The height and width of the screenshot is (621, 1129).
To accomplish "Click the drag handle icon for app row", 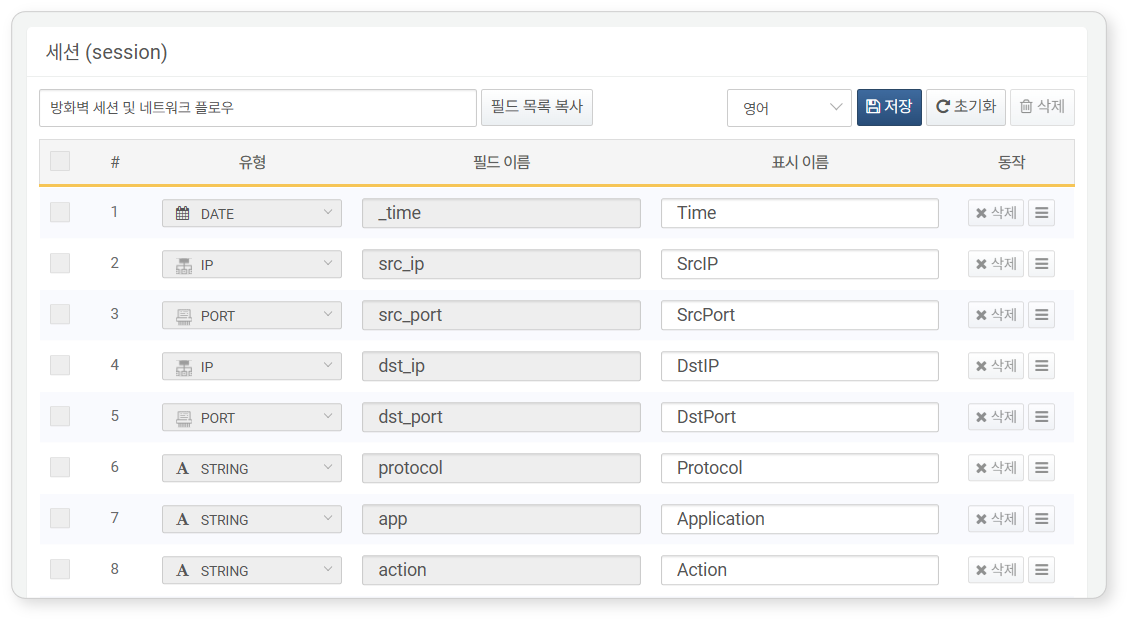I will 1041,519.
